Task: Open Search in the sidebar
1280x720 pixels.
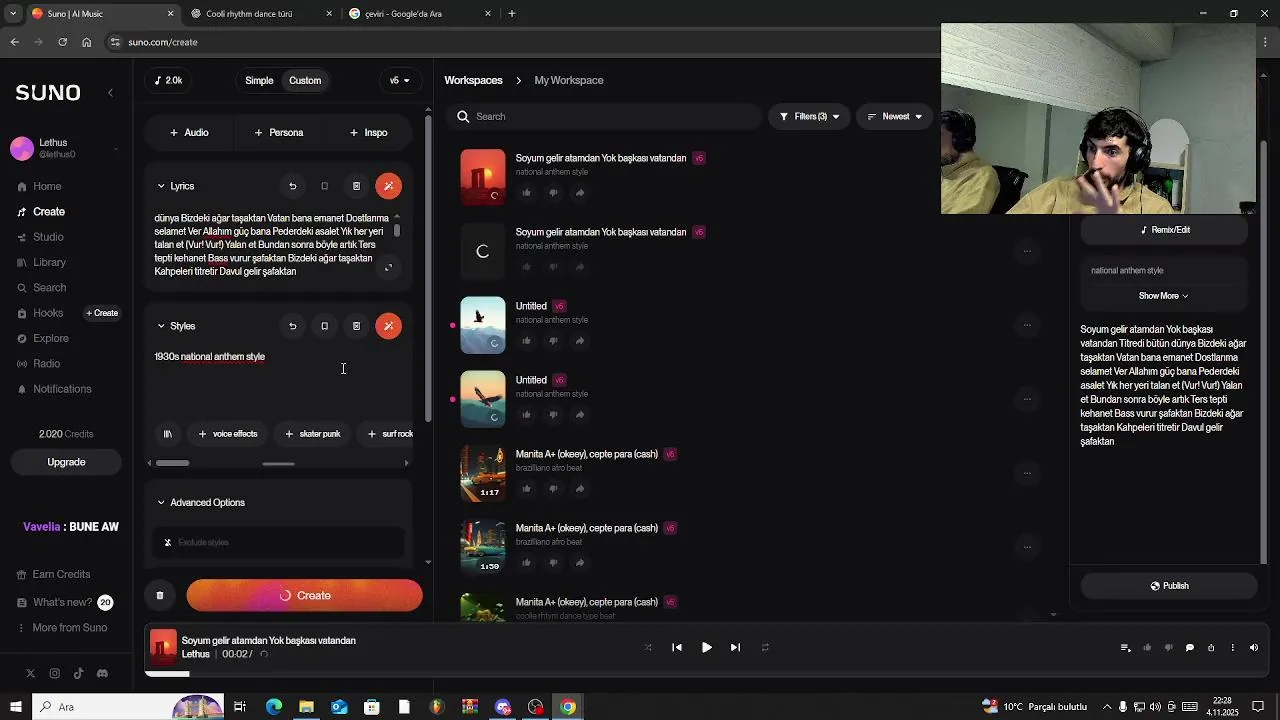Action: (49, 288)
